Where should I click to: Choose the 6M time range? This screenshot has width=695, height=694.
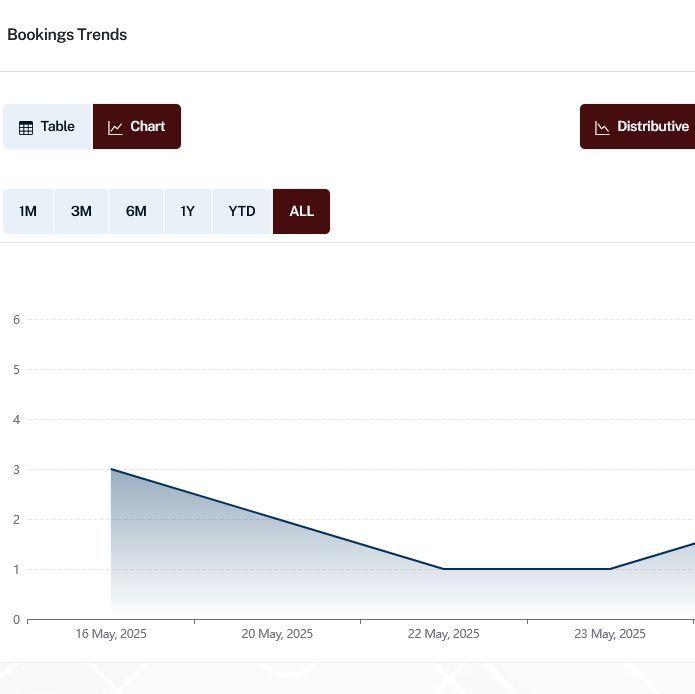[x=136, y=211]
